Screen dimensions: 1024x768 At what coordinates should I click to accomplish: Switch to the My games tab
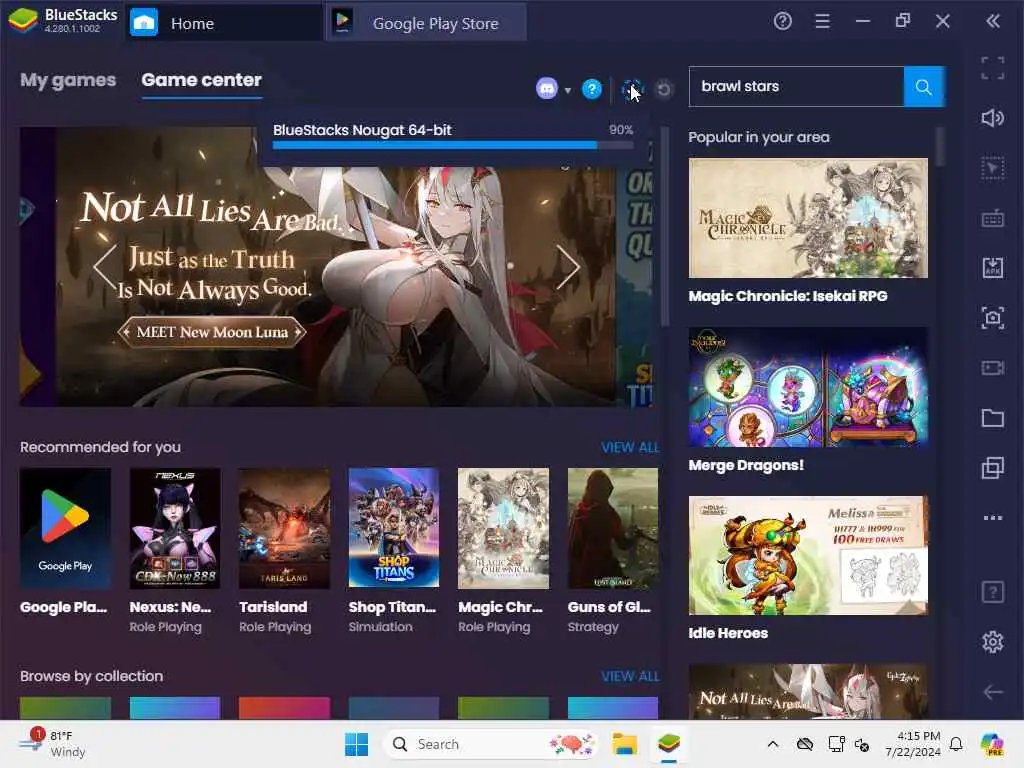coord(68,80)
